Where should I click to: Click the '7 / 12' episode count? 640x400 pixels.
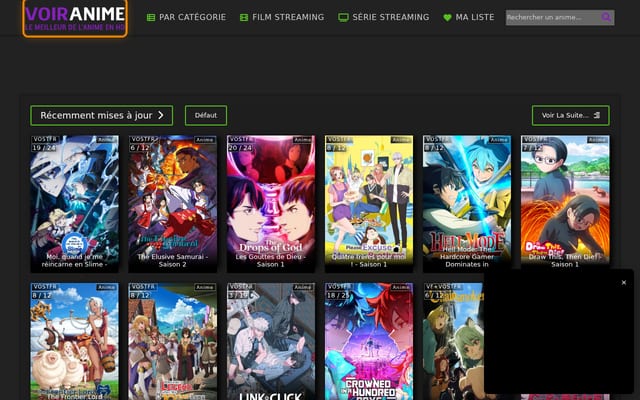click(x=532, y=148)
